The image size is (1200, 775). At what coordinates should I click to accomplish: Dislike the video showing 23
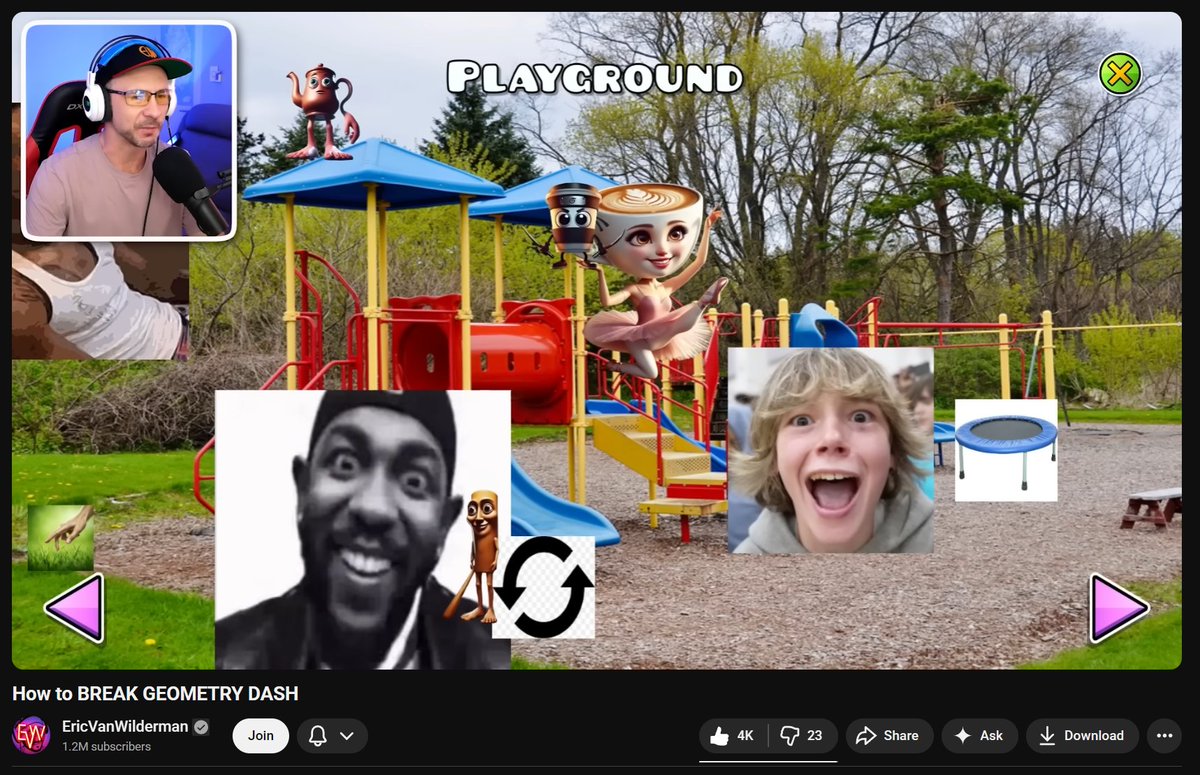point(802,736)
